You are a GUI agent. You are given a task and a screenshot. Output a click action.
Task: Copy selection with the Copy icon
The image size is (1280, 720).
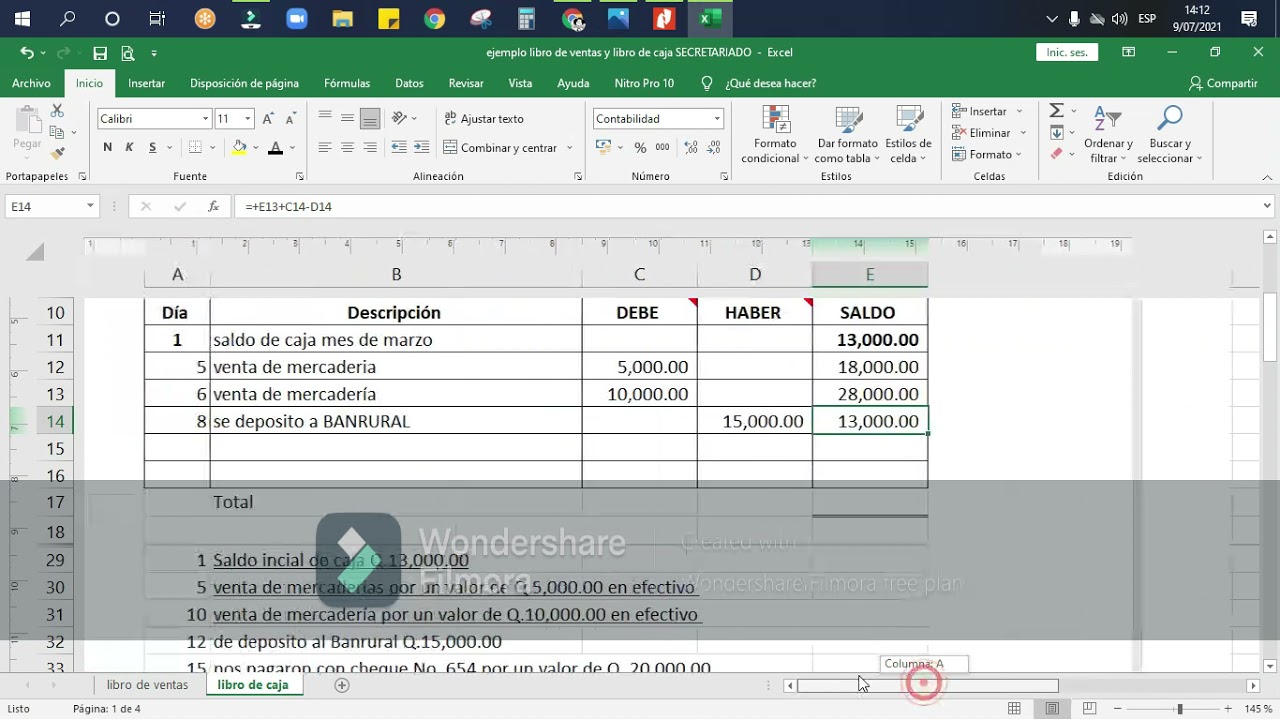[57, 132]
